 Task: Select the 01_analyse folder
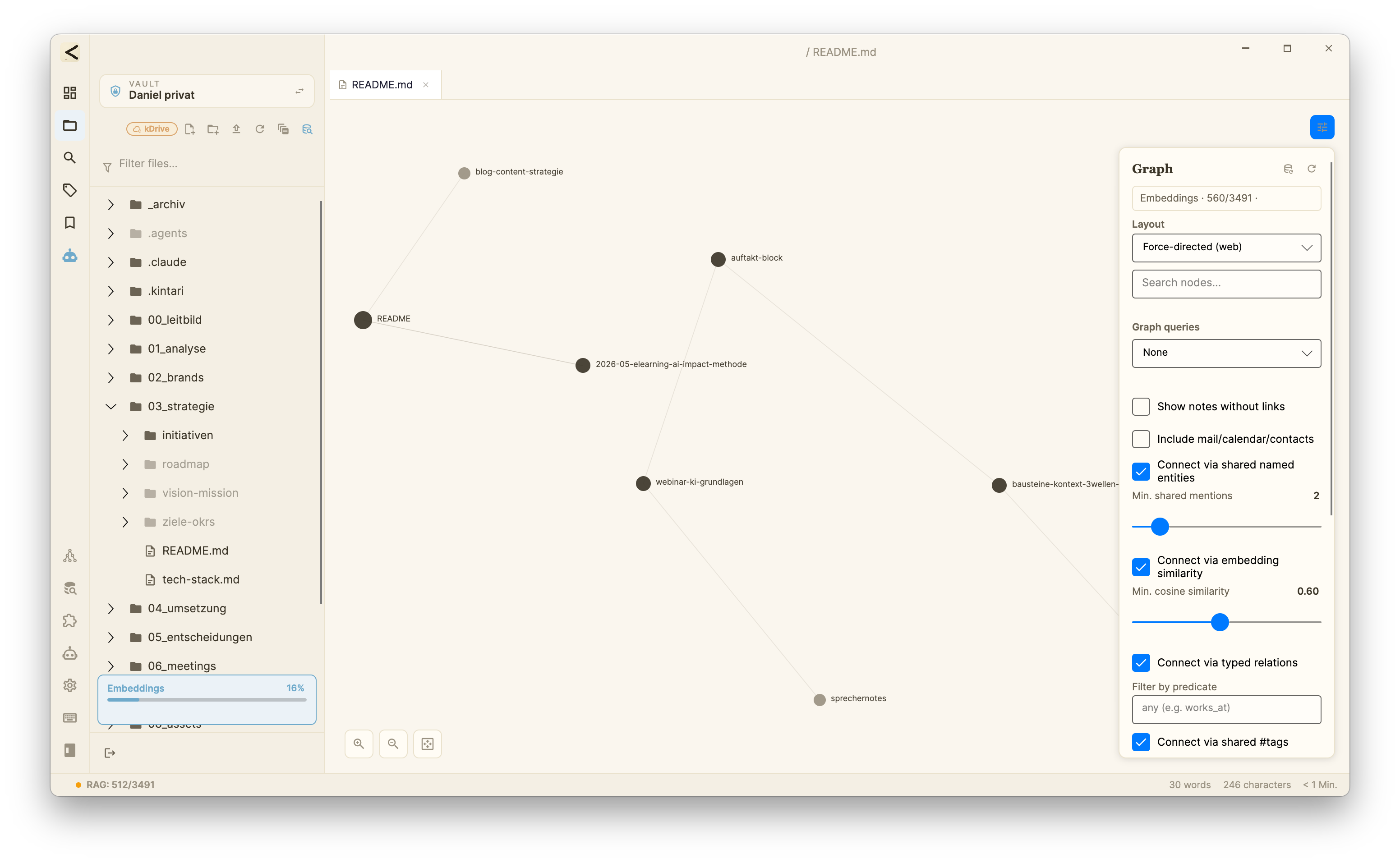tap(176, 349)
